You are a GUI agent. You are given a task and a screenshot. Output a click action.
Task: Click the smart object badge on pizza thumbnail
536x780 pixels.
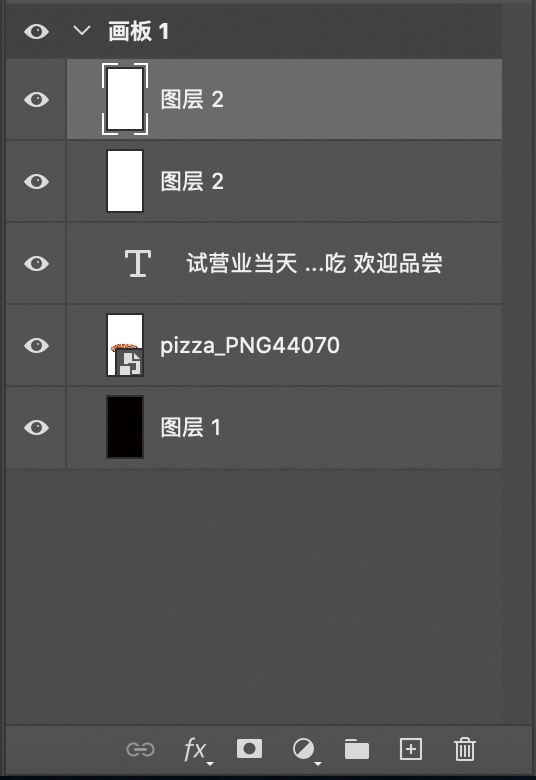pyautogui.click(x=130, y=363)
